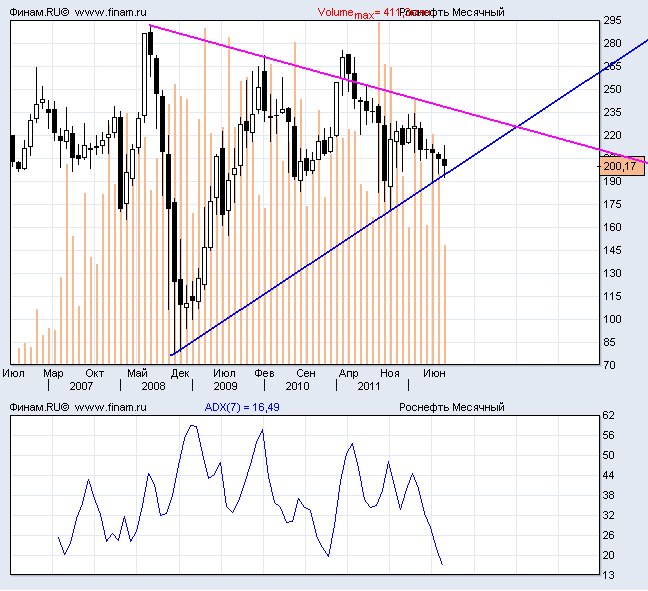The height and width of the screenshot is (591, 648).
Task: Click the Сен month label on time axis
Action: click(x=306, y=374)
